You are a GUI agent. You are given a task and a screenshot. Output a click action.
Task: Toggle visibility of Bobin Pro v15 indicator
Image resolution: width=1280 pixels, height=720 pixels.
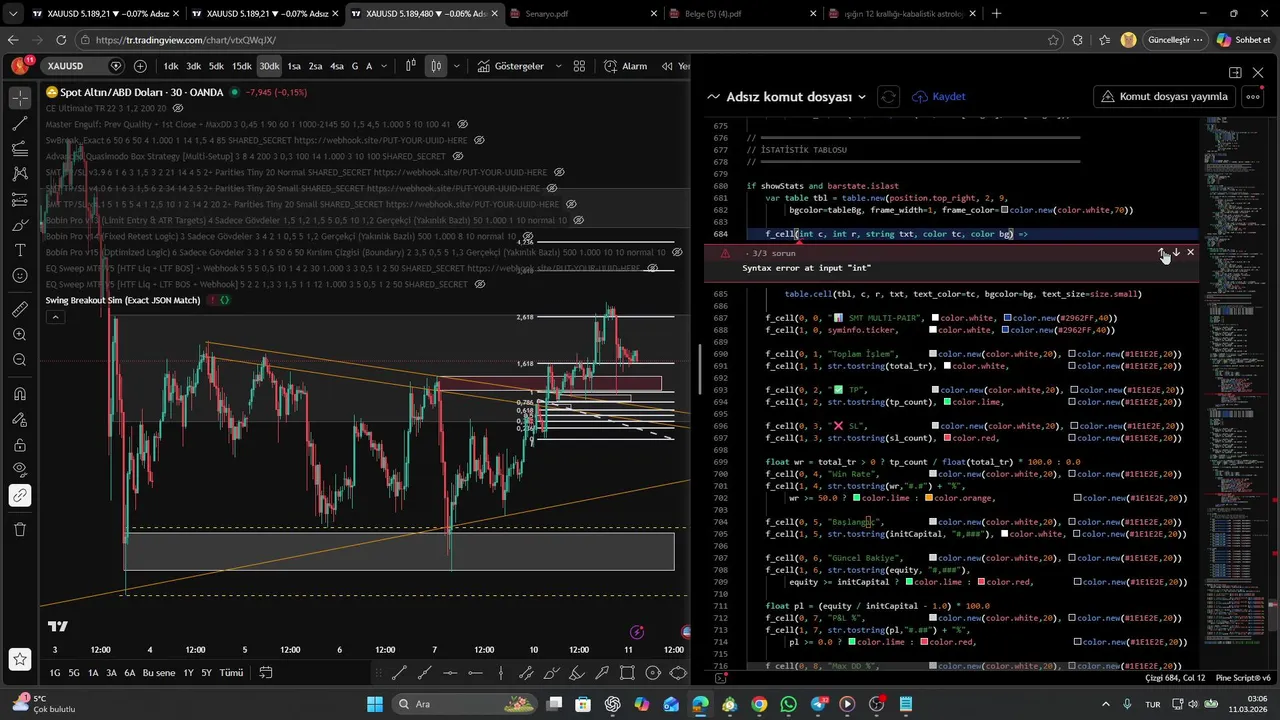click(676, 252)
